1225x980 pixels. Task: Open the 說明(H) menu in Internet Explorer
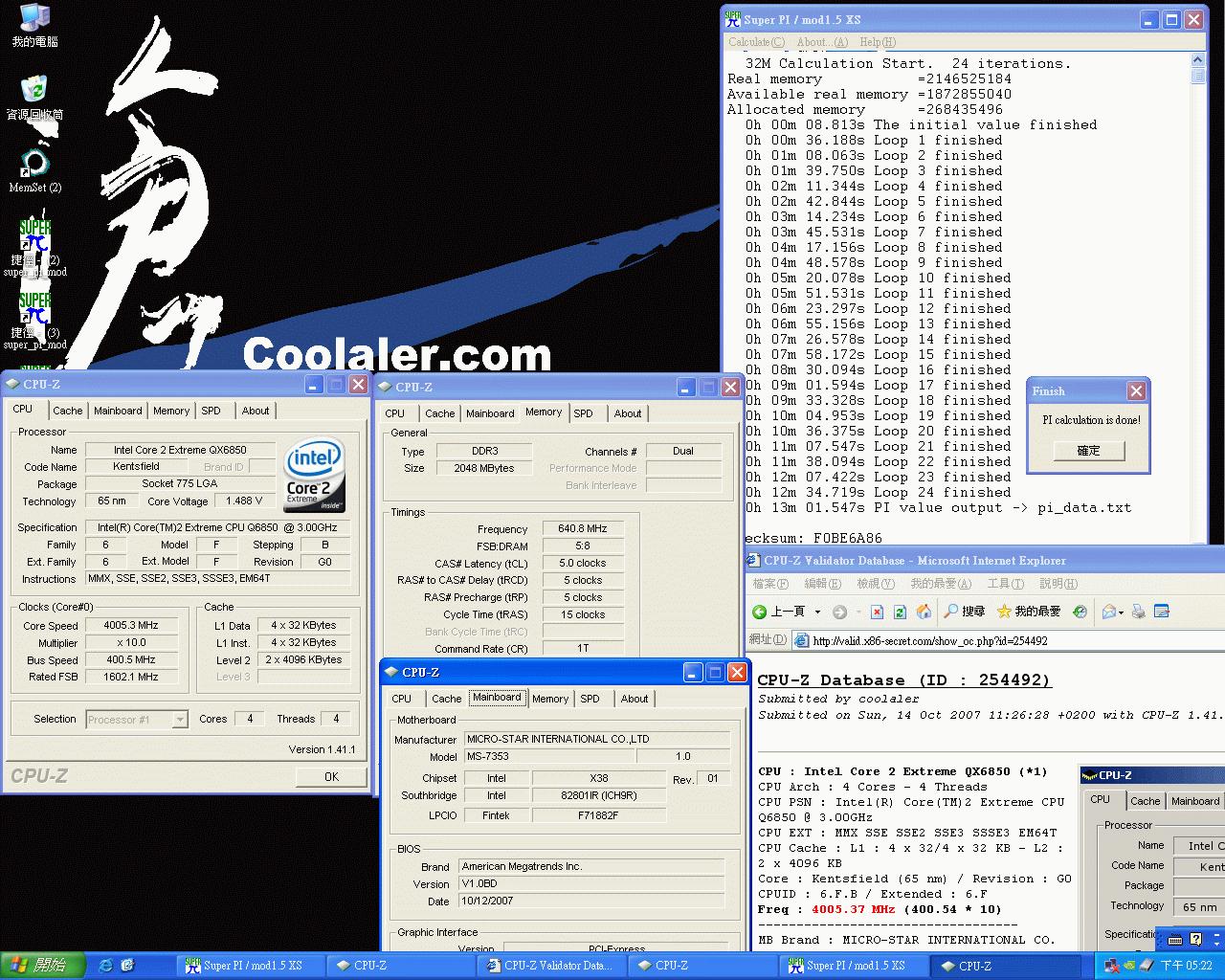click(x=1058, y=584)
